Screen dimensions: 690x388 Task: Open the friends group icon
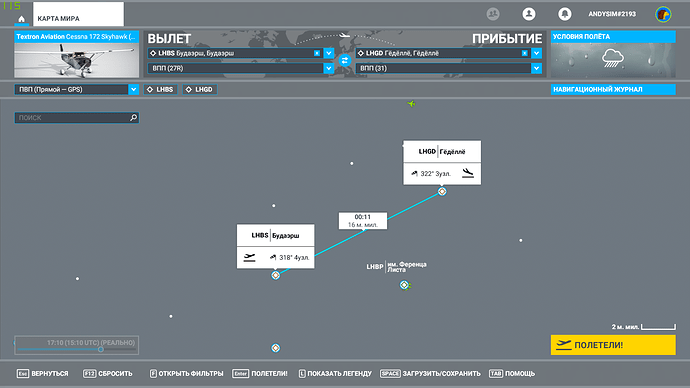click(493, 14)
